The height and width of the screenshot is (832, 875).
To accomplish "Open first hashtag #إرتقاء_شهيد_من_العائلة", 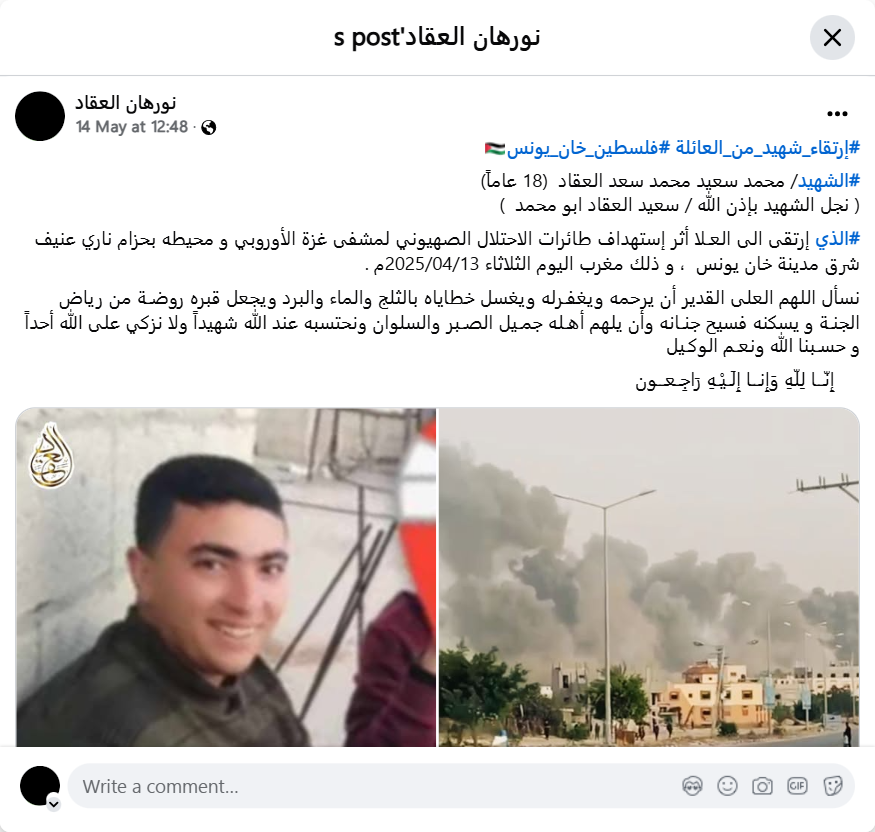I will pyautogui.click(x=765, y=148).
